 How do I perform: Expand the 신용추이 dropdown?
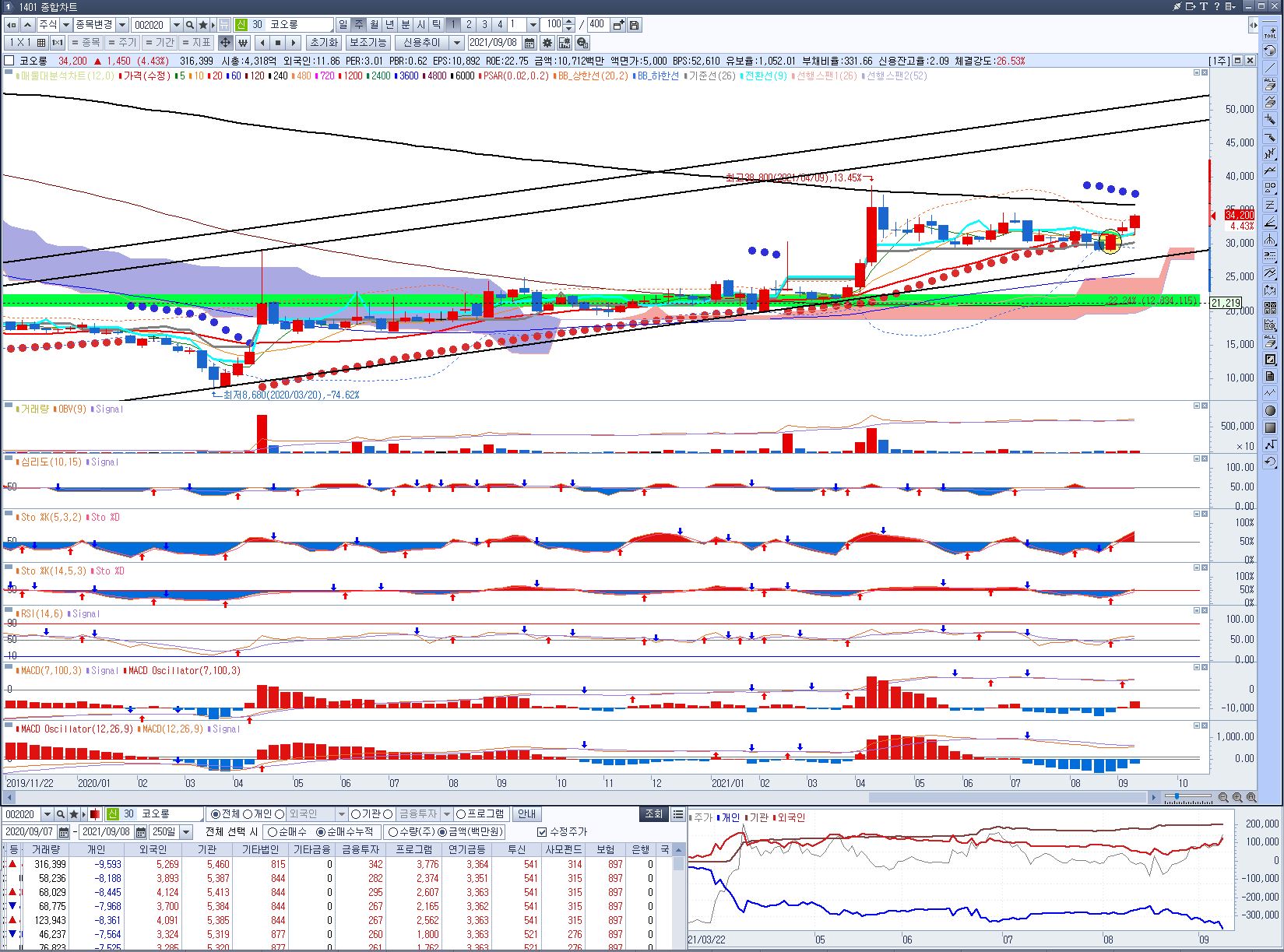point(457,43)
